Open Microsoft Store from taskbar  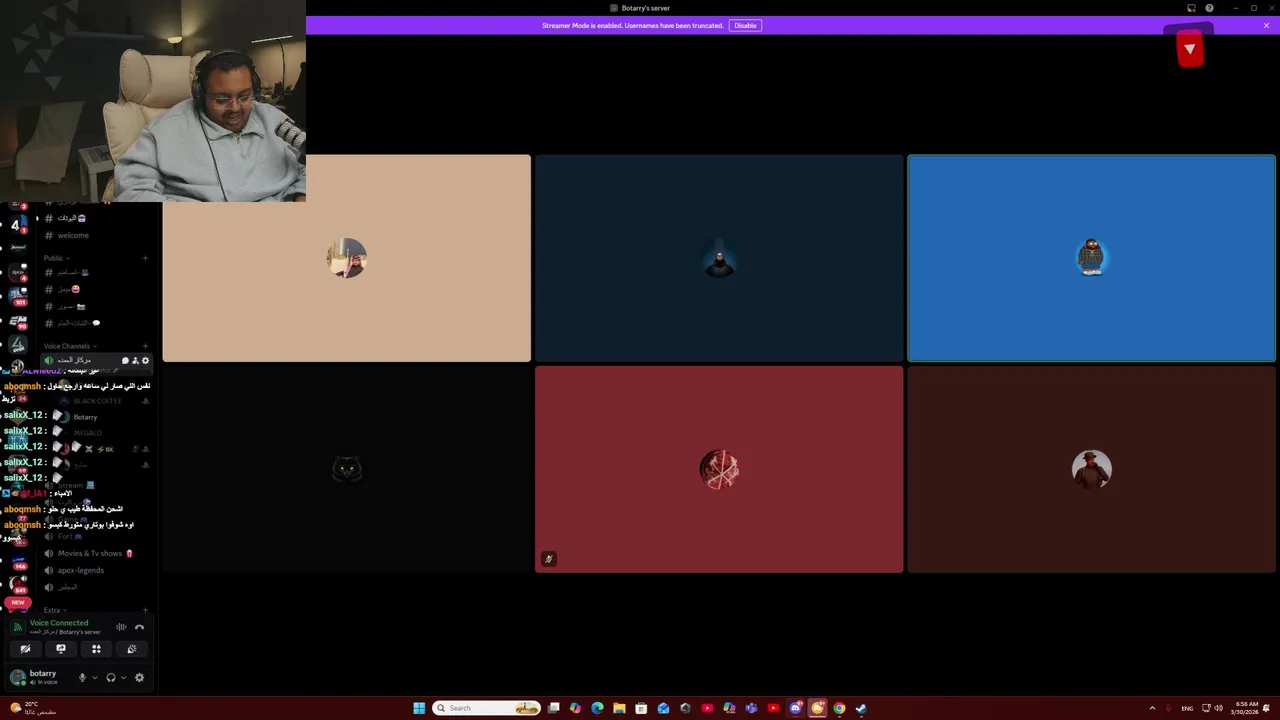click(x=641, y=708)
